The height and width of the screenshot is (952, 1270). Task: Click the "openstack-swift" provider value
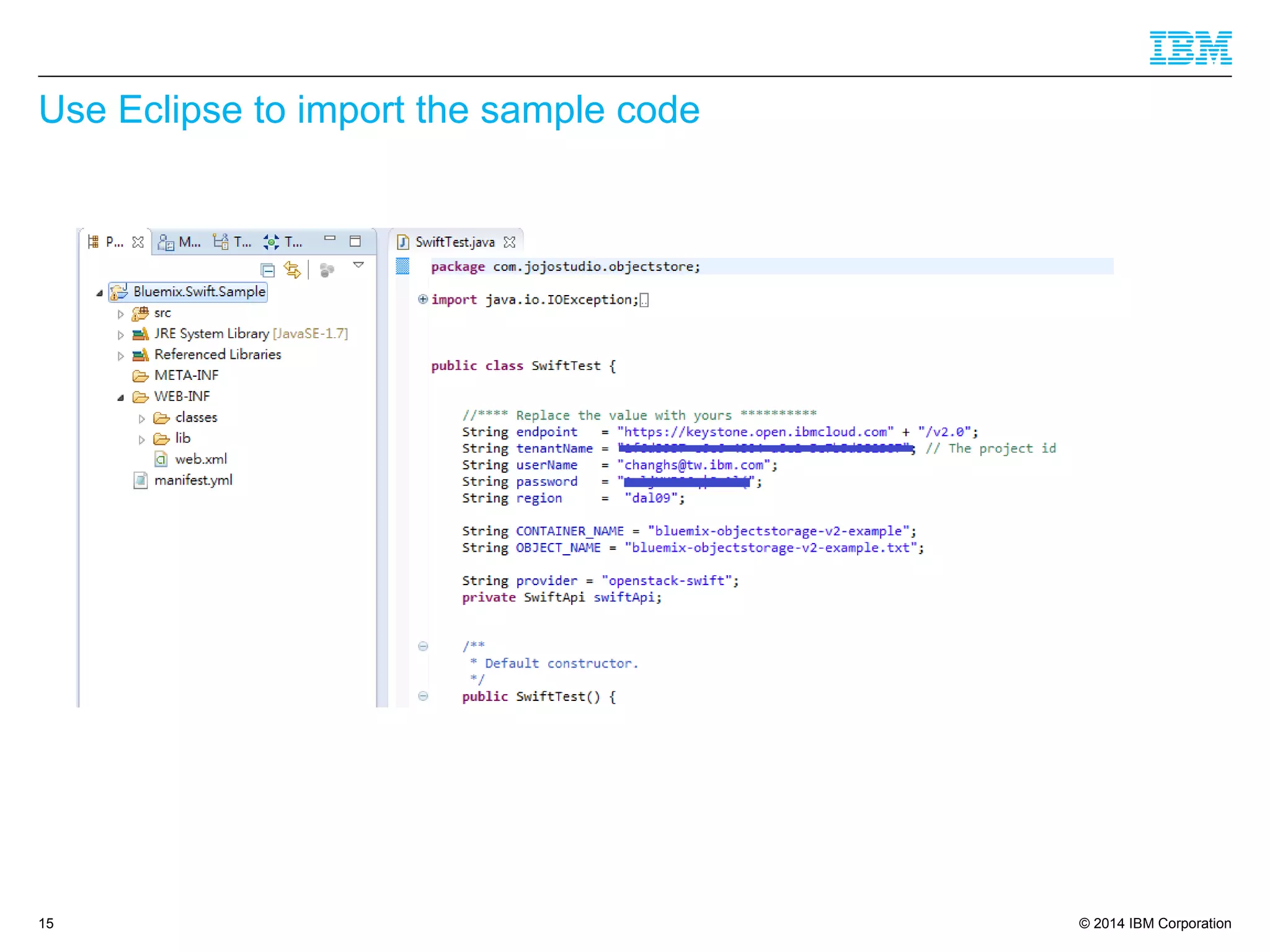(667, 581)
